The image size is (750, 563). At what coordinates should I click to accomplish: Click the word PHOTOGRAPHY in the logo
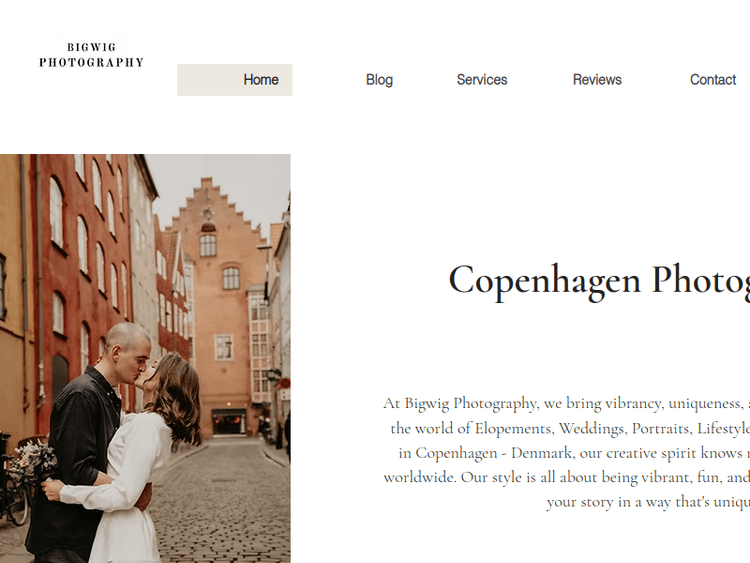91,62
